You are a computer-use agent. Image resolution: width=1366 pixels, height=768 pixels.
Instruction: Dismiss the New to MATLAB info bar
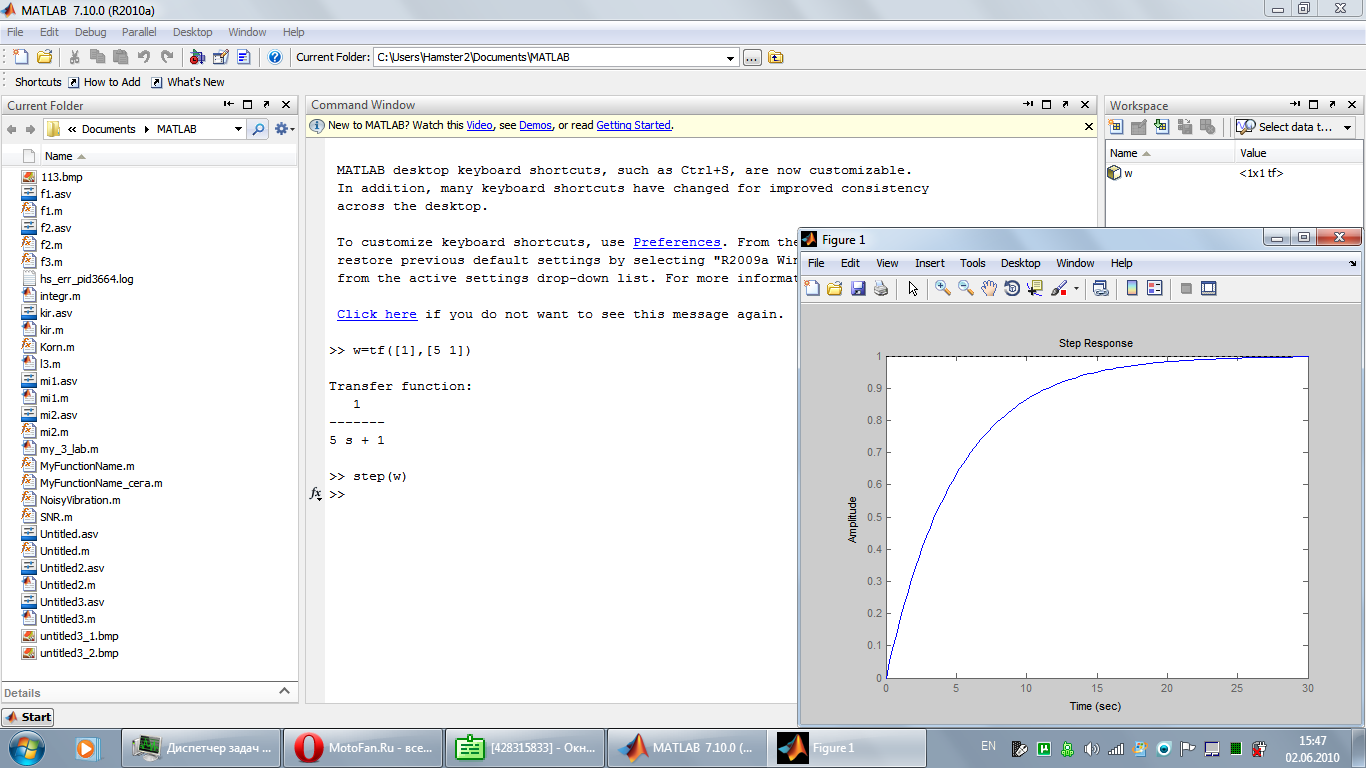tap(1089, 126)
